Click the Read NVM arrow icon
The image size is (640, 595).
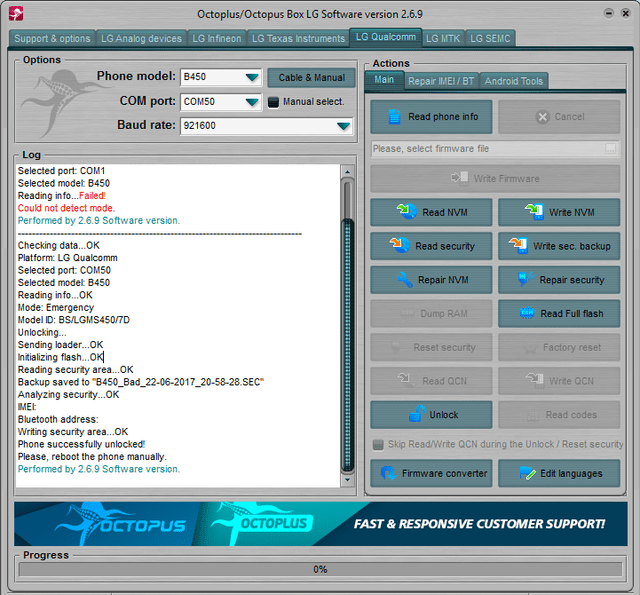pyautogui.click(x=407, y=211)
